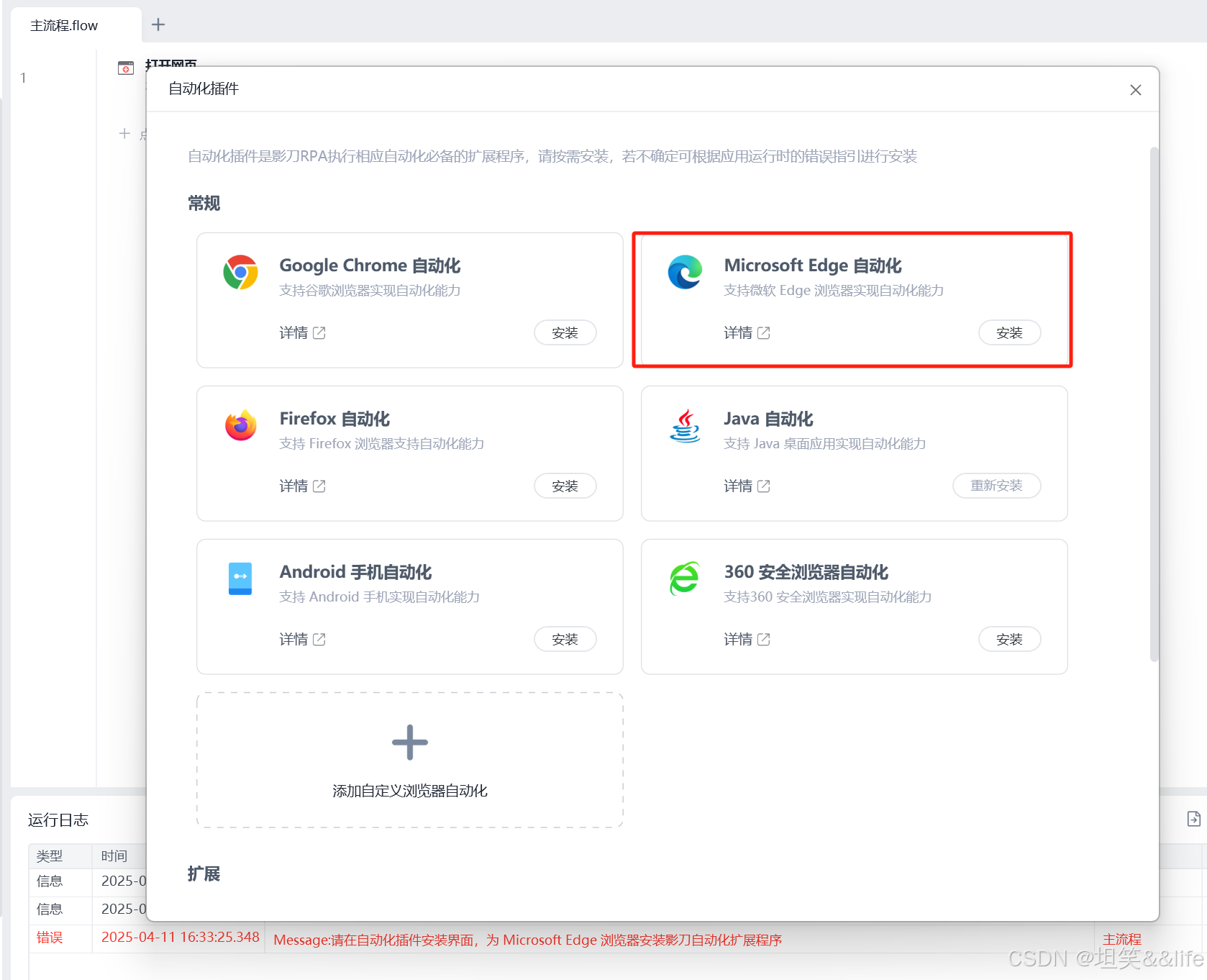Open details link for Java automation

tap(747, 486)
